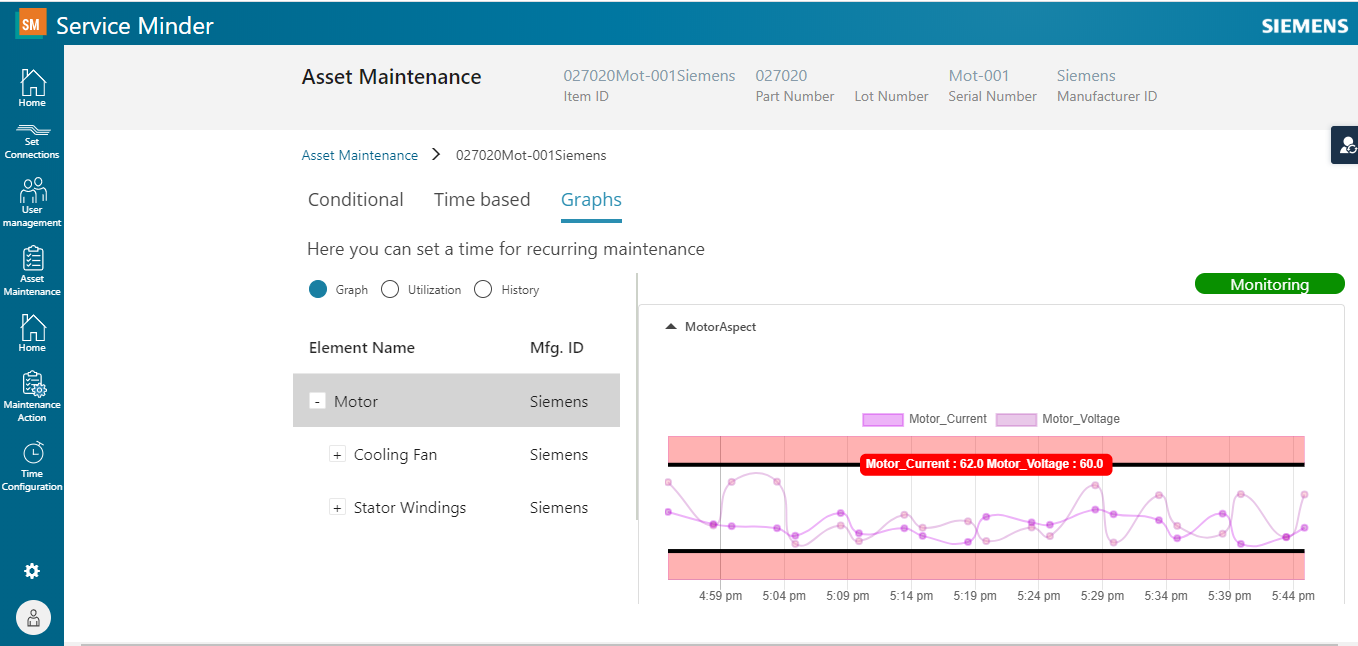
Task: Select the Graph radio button
Action: point(318,289)
